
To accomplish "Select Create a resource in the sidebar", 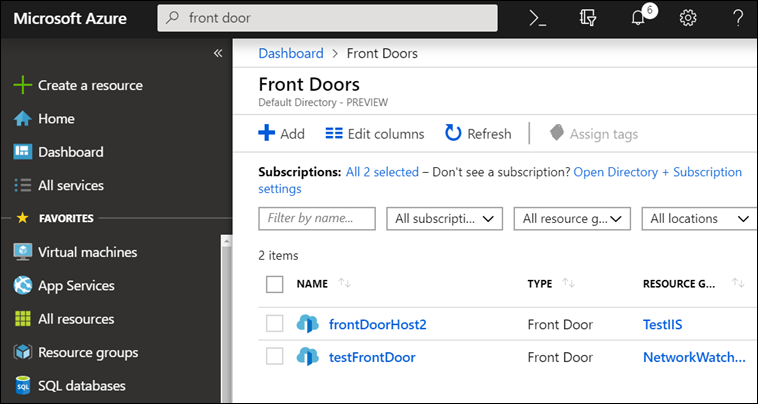I will click(x=90, y=86).
